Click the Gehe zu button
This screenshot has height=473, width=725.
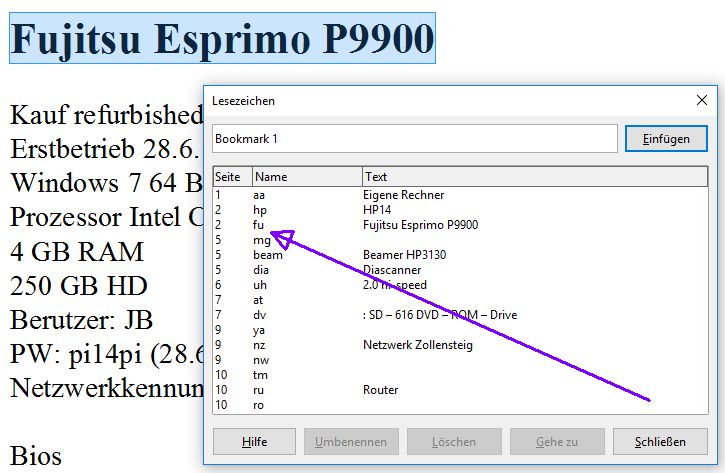[557, 442]
